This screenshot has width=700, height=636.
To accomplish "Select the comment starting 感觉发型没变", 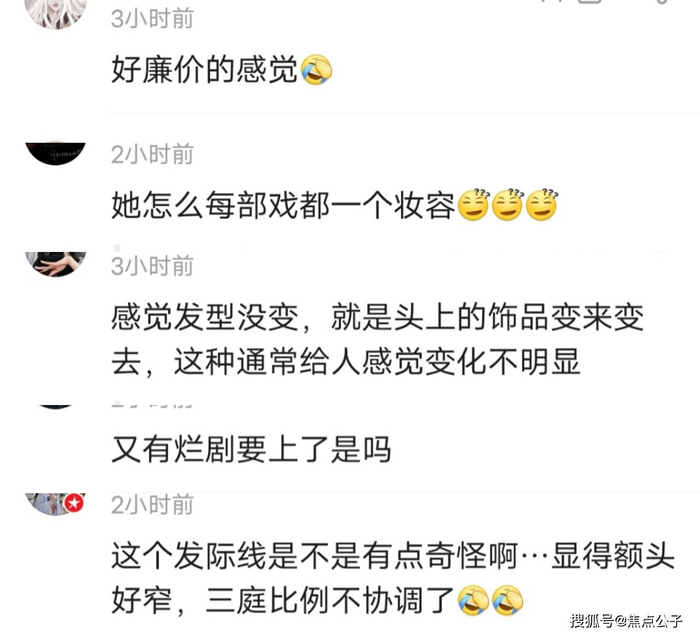I will click(x=377, y=339).
